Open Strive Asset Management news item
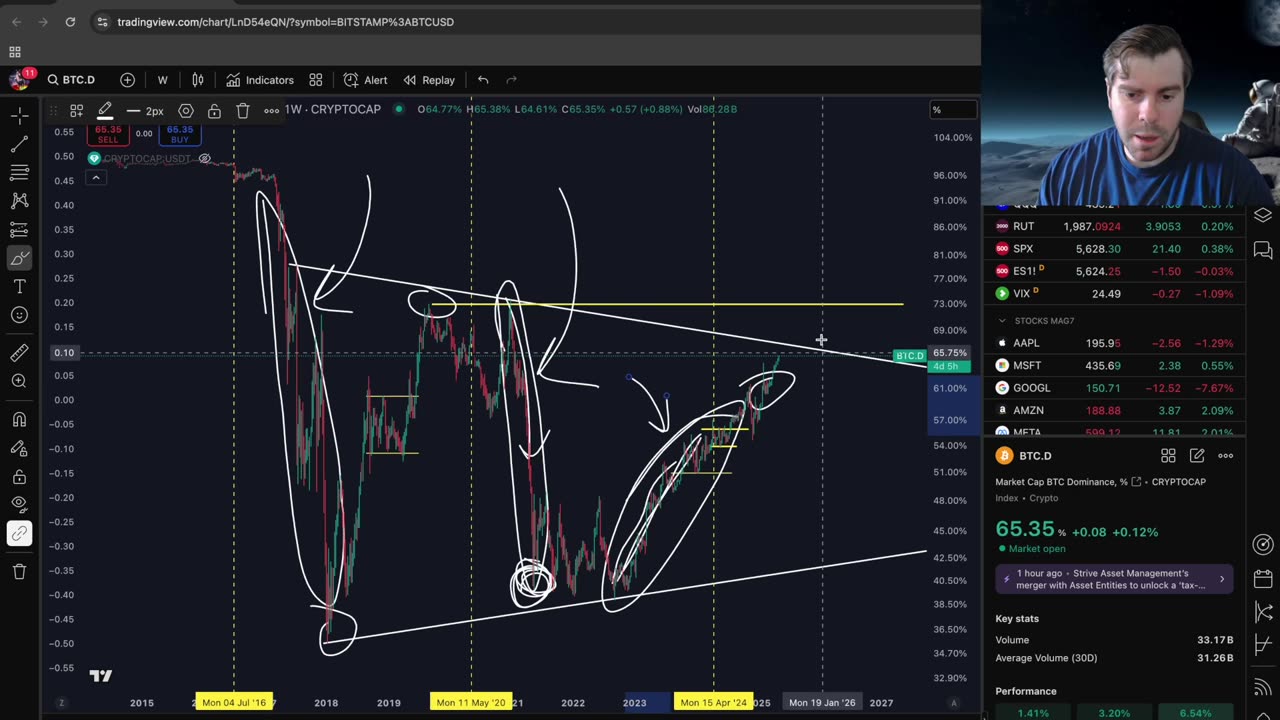 point(1114,579)
